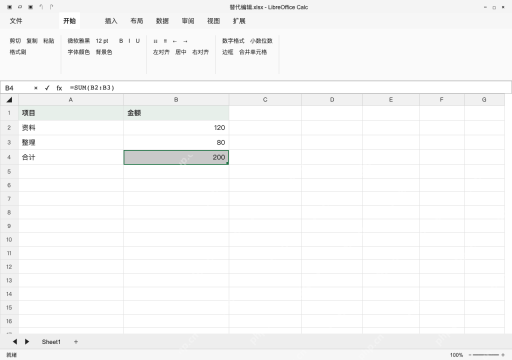Click cell containing 80

[176, 142]
